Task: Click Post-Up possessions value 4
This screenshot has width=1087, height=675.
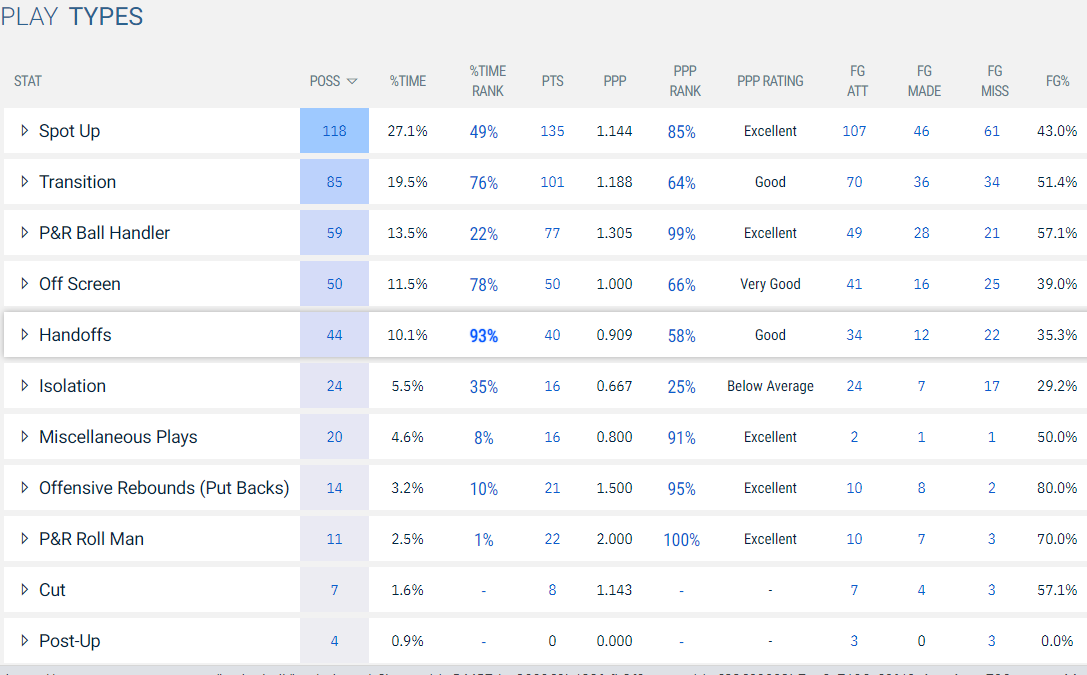Action: coord(334,641)
